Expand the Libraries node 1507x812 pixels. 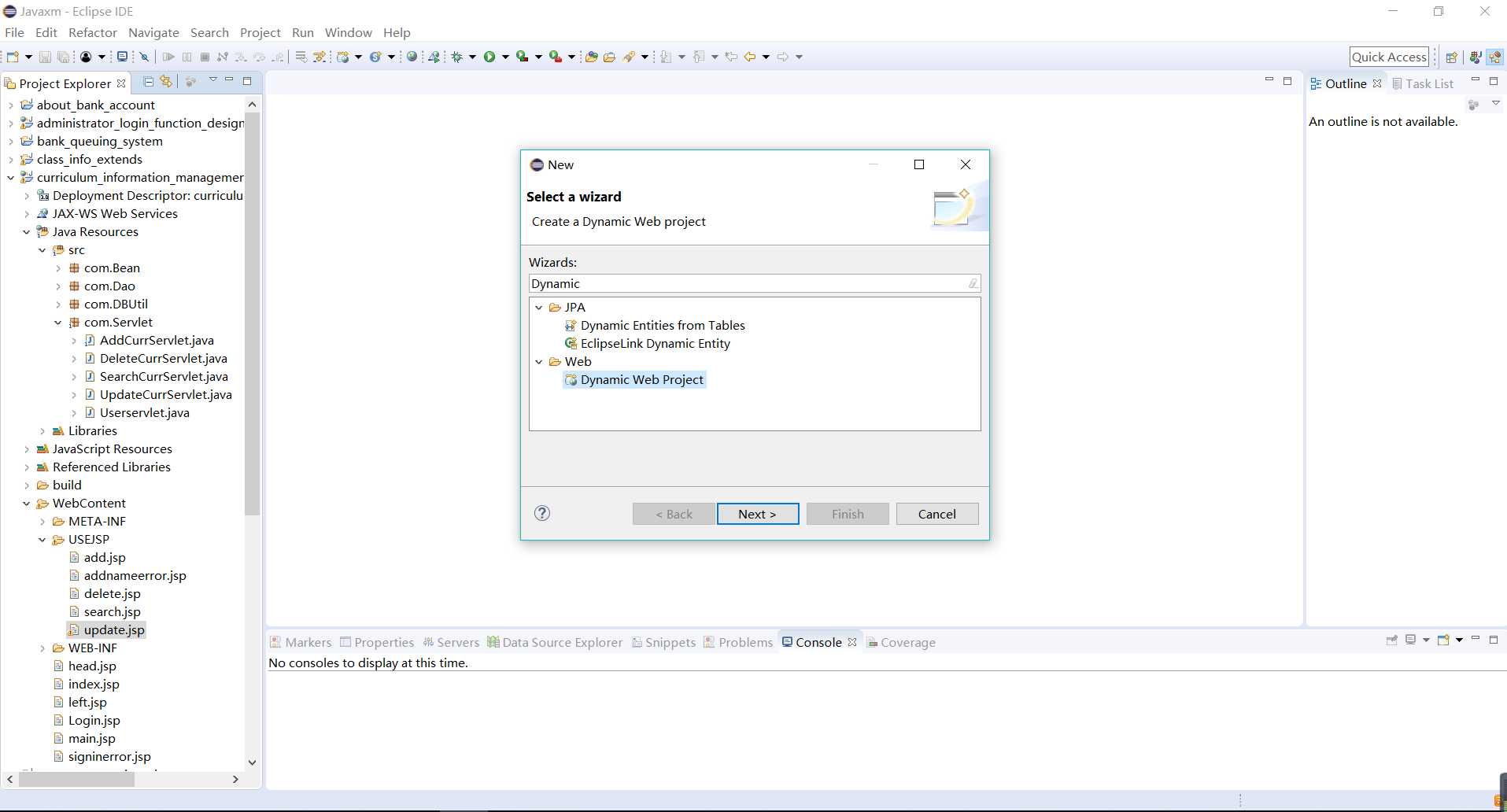(x=42, y=431)
